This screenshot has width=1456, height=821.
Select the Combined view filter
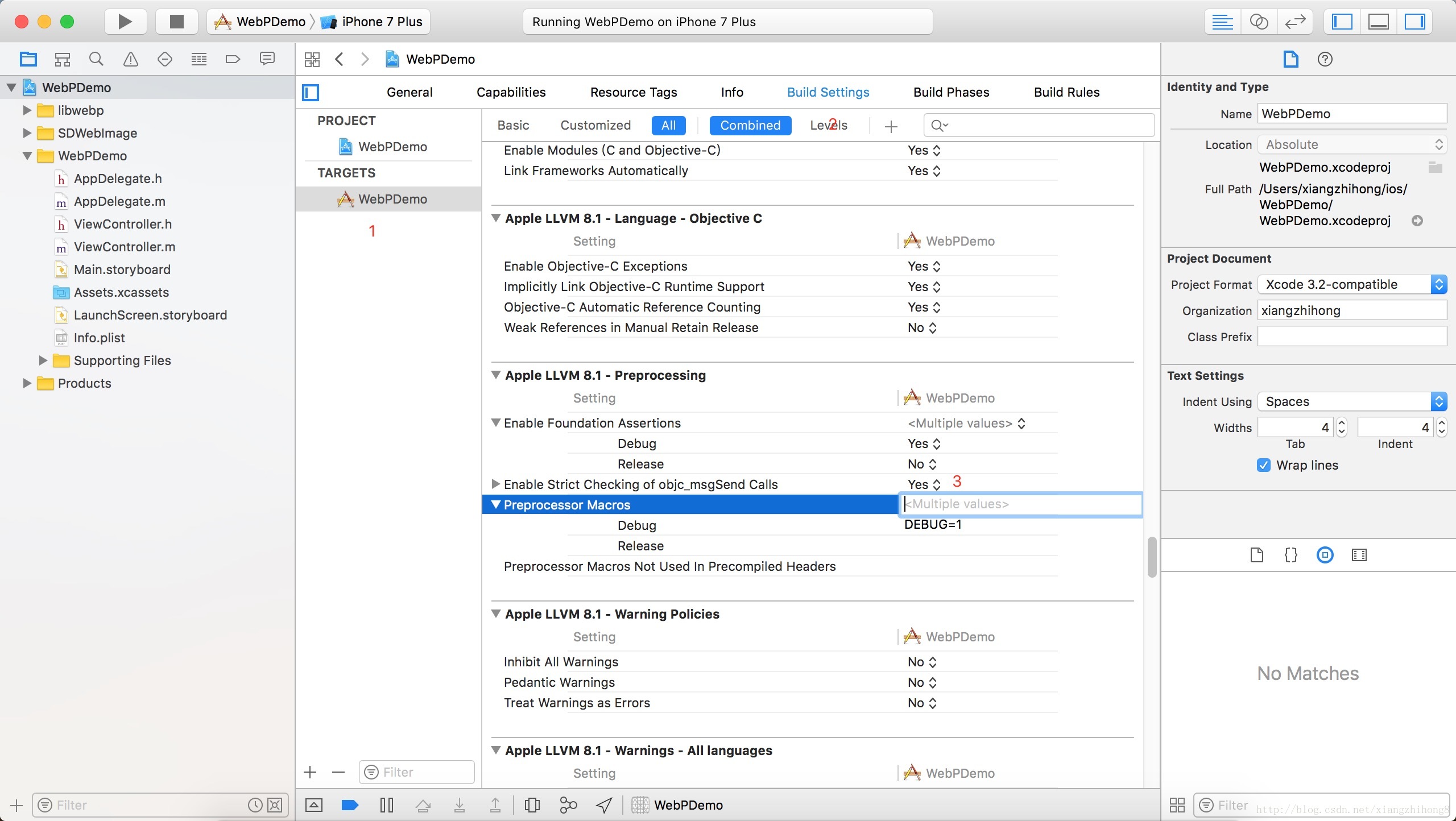click(750, 125)
